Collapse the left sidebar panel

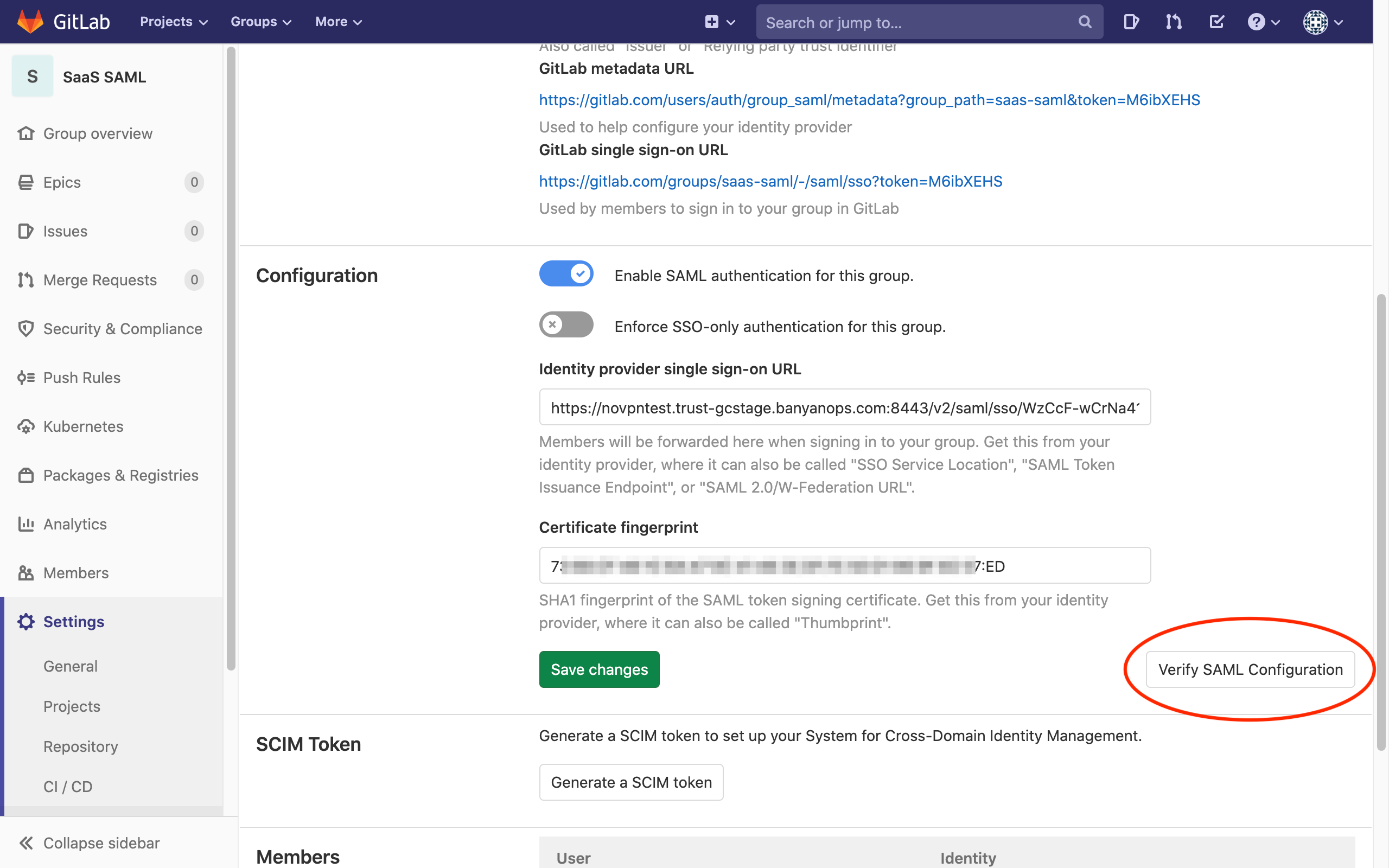point(100,843)
